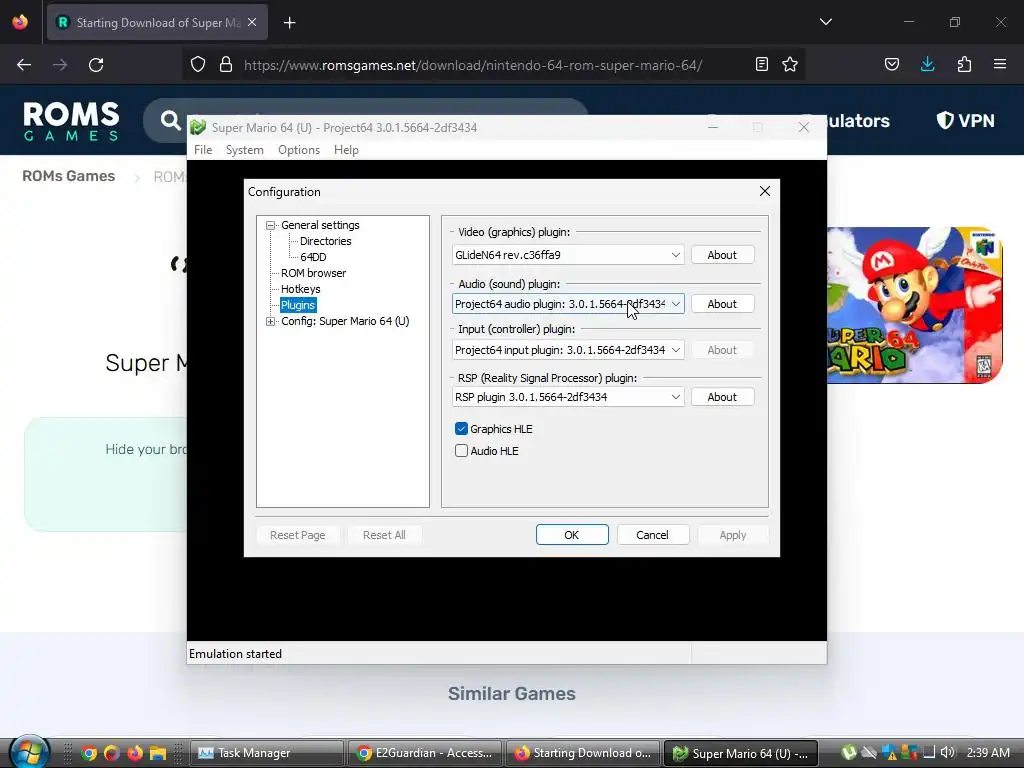Select Hotkeys in the settings tree

300,289
